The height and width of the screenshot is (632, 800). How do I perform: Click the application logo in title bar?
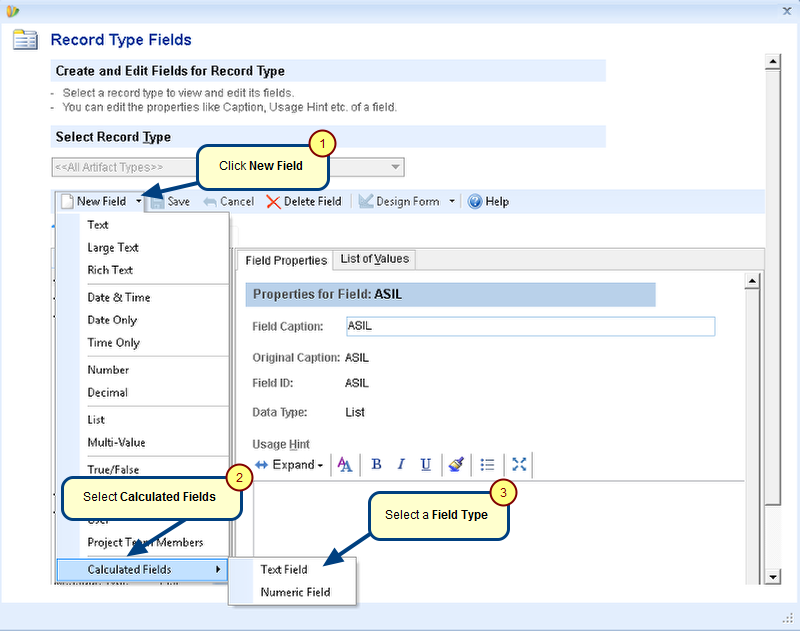coord(13,11)
